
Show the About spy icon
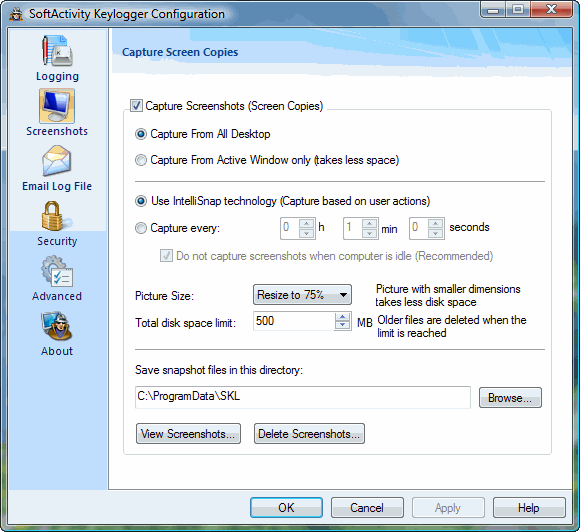(57, 326)
